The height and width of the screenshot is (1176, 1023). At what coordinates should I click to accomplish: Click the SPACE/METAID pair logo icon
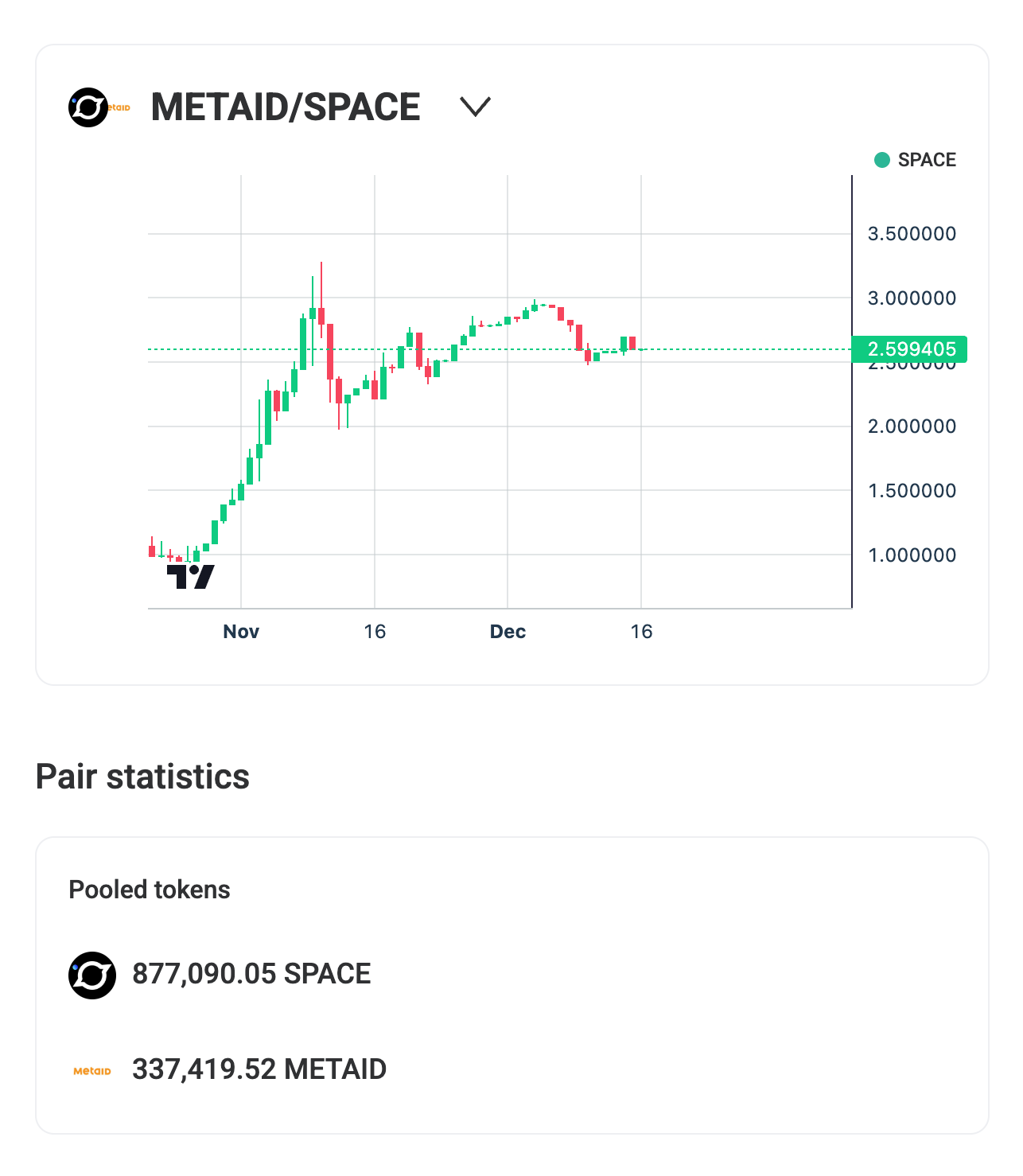pyautogui.click(x=99, y=107)
